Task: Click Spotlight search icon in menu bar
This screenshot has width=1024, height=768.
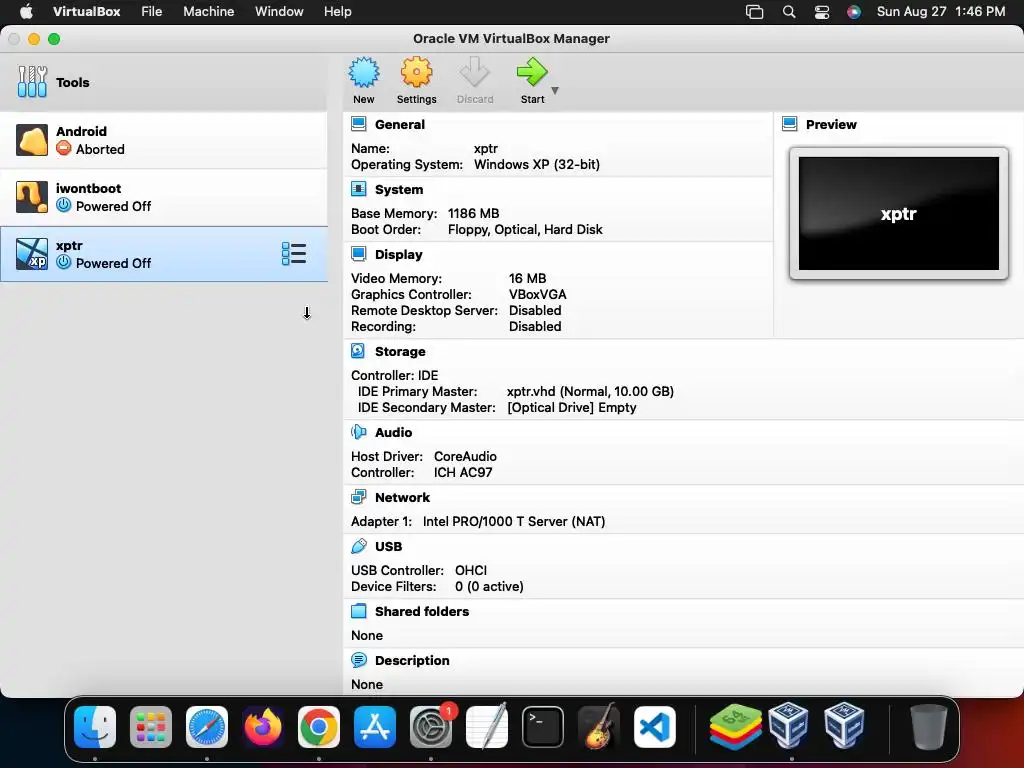Action: click(789, 12)
